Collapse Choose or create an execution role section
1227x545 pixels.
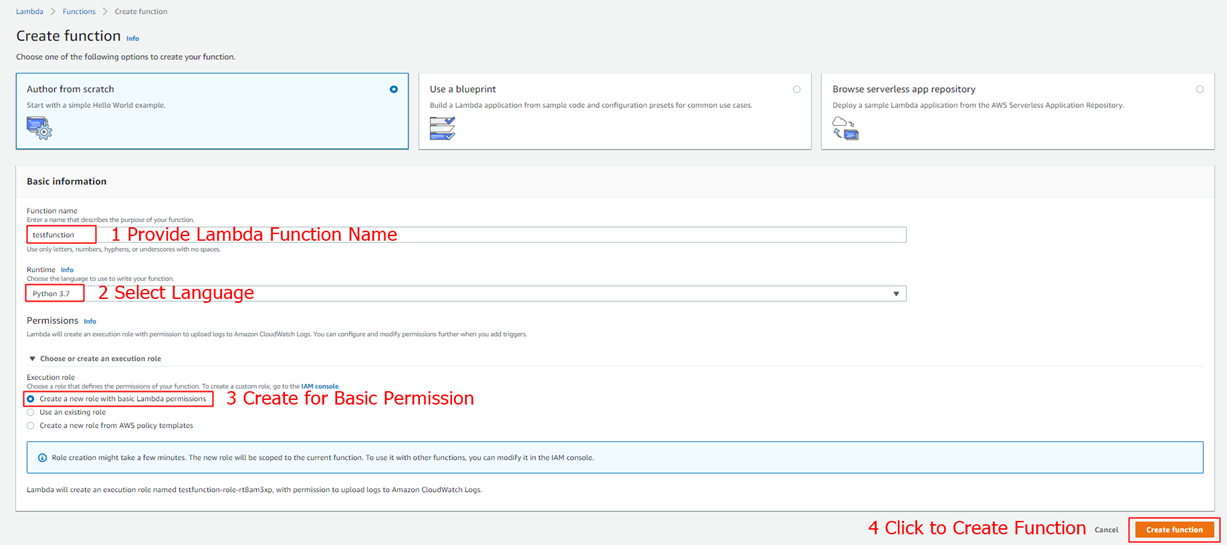pyautogui.click(x=32, y=358)
